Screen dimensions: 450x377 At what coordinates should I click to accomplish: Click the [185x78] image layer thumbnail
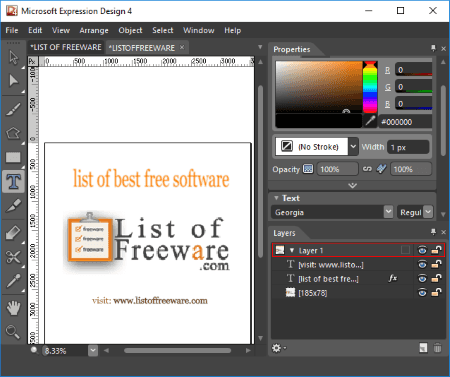[291, 293]
